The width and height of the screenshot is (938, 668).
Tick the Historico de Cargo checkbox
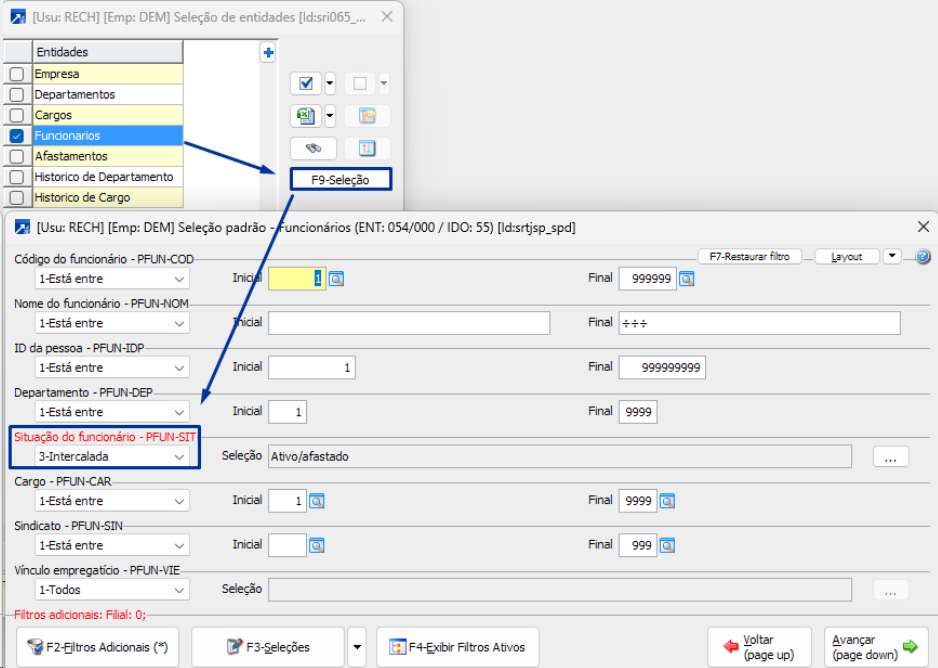point(16,198)
